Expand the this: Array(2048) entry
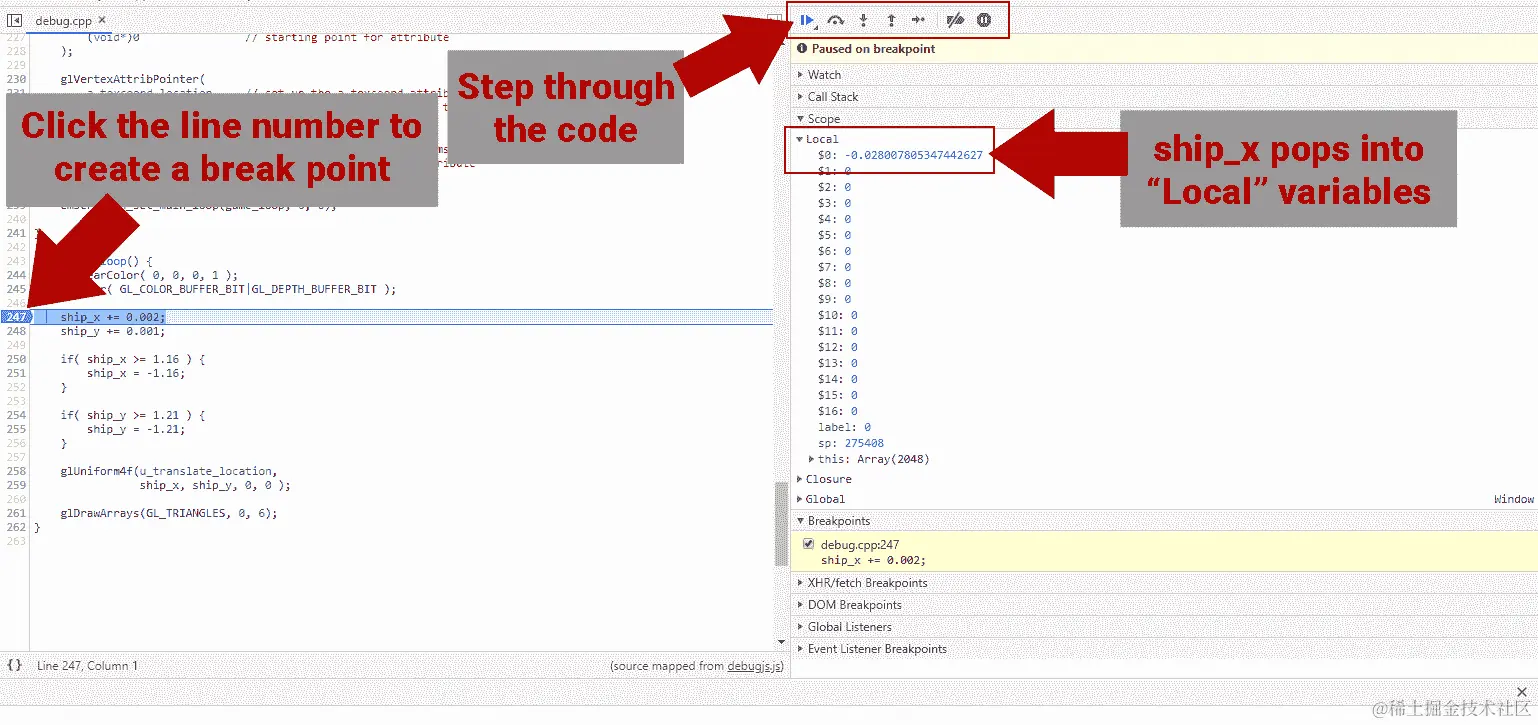The height and width of the screenshot is (725, 1538). [812, 459]
